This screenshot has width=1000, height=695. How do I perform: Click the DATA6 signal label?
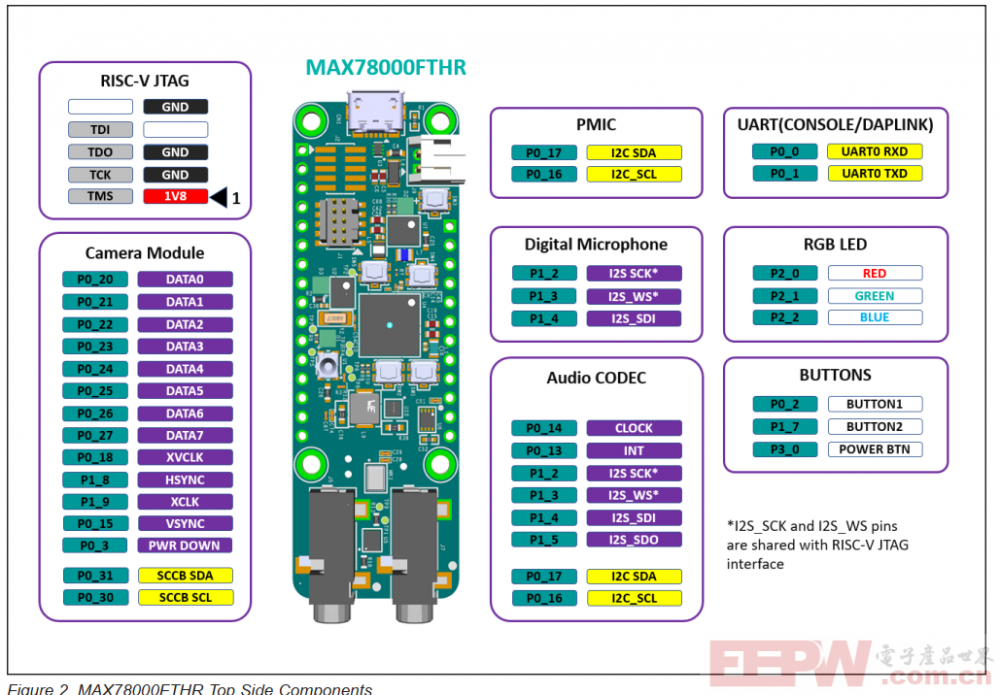(x=185, y=414)
